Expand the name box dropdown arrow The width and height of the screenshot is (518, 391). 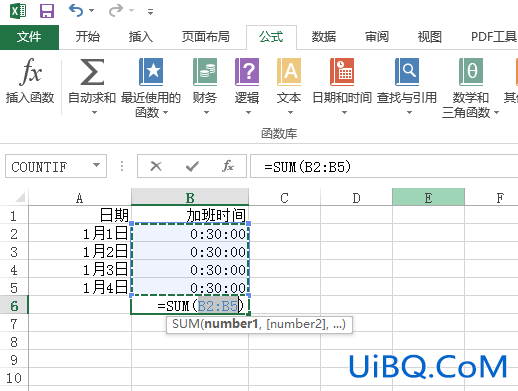[x=97, y=166]
